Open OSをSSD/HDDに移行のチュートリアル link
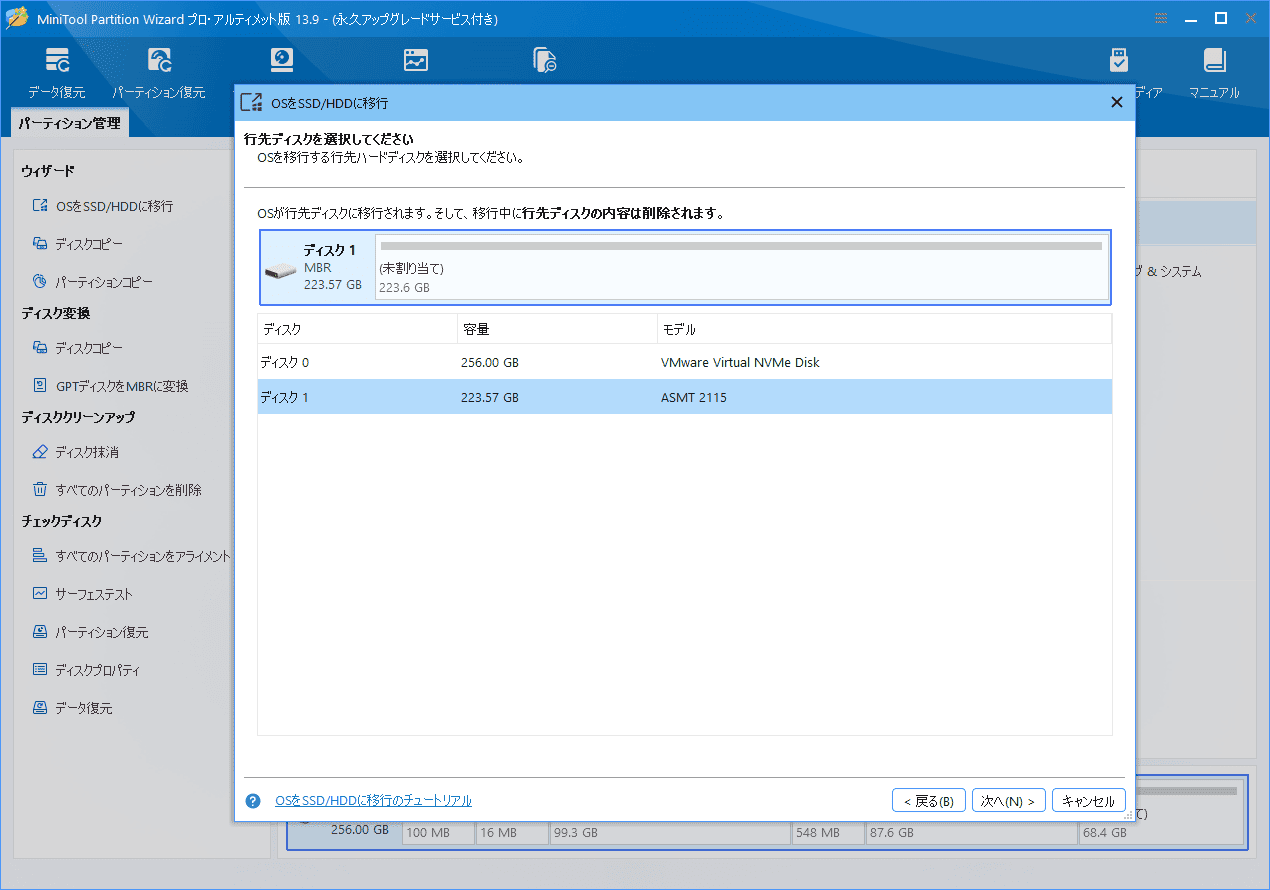This screenshot has width=1270, height=890. pos(373,801)
